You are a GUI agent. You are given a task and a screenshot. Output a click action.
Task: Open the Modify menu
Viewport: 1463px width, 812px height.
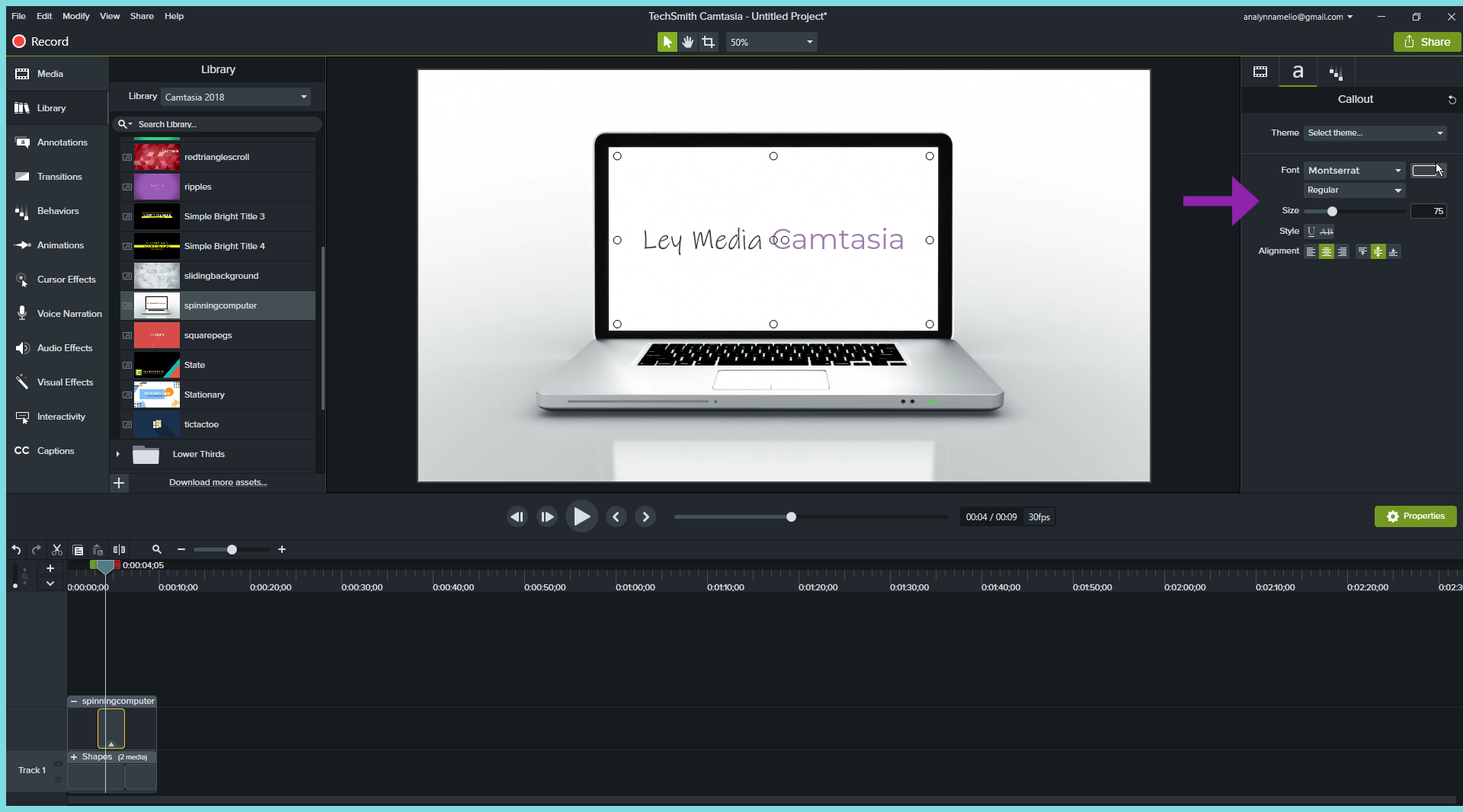tap(75, 16)
